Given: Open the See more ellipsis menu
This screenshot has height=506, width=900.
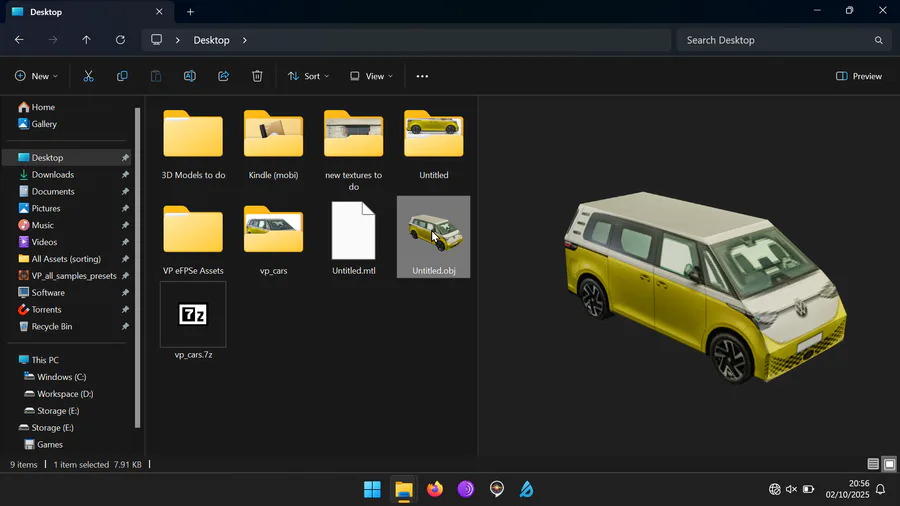Looking at the screenshot, I should point(422,76).
